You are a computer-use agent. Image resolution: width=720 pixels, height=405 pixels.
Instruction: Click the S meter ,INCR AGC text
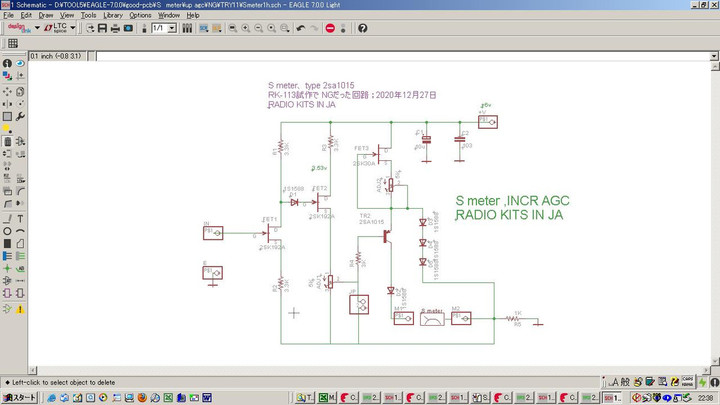pos(511,200)
